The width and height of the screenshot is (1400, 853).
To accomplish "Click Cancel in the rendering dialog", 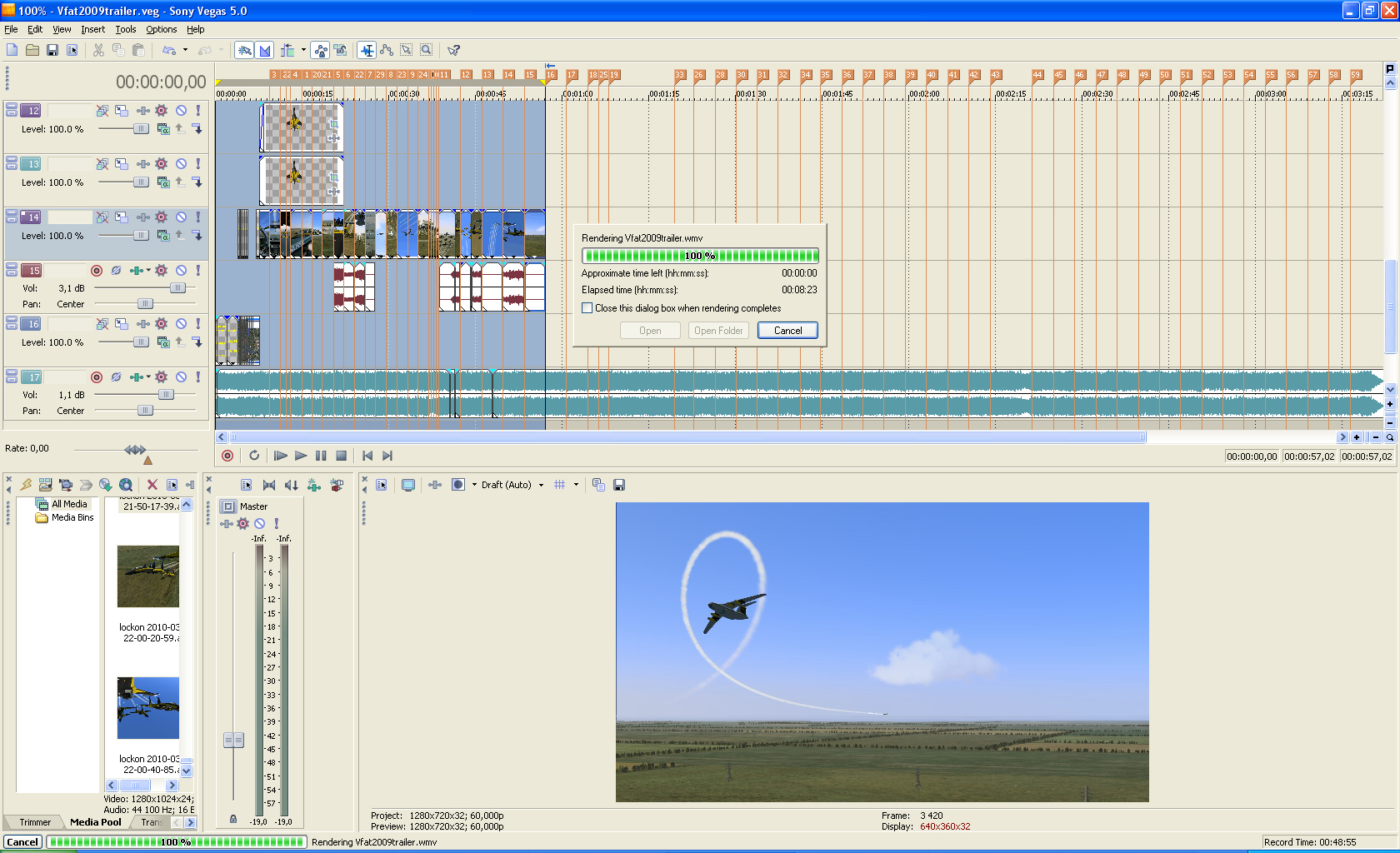I will [787, 331].
